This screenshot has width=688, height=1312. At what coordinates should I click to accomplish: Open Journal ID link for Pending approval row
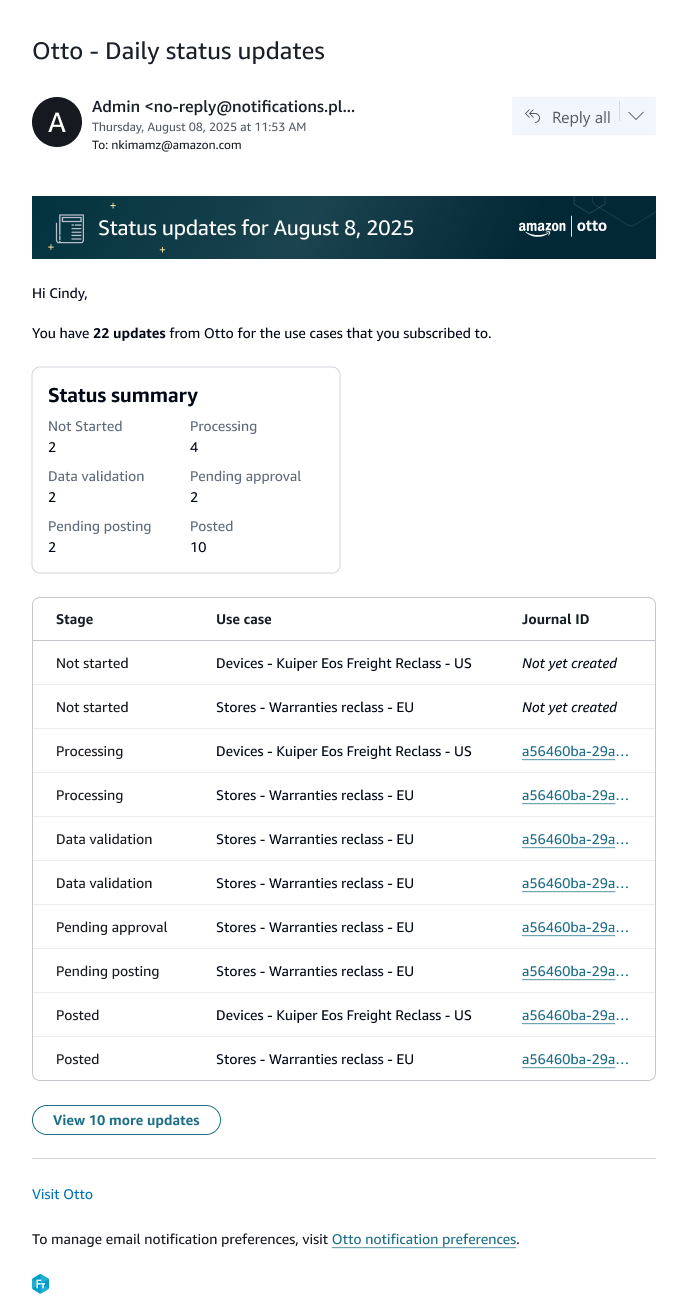point(575,927)
